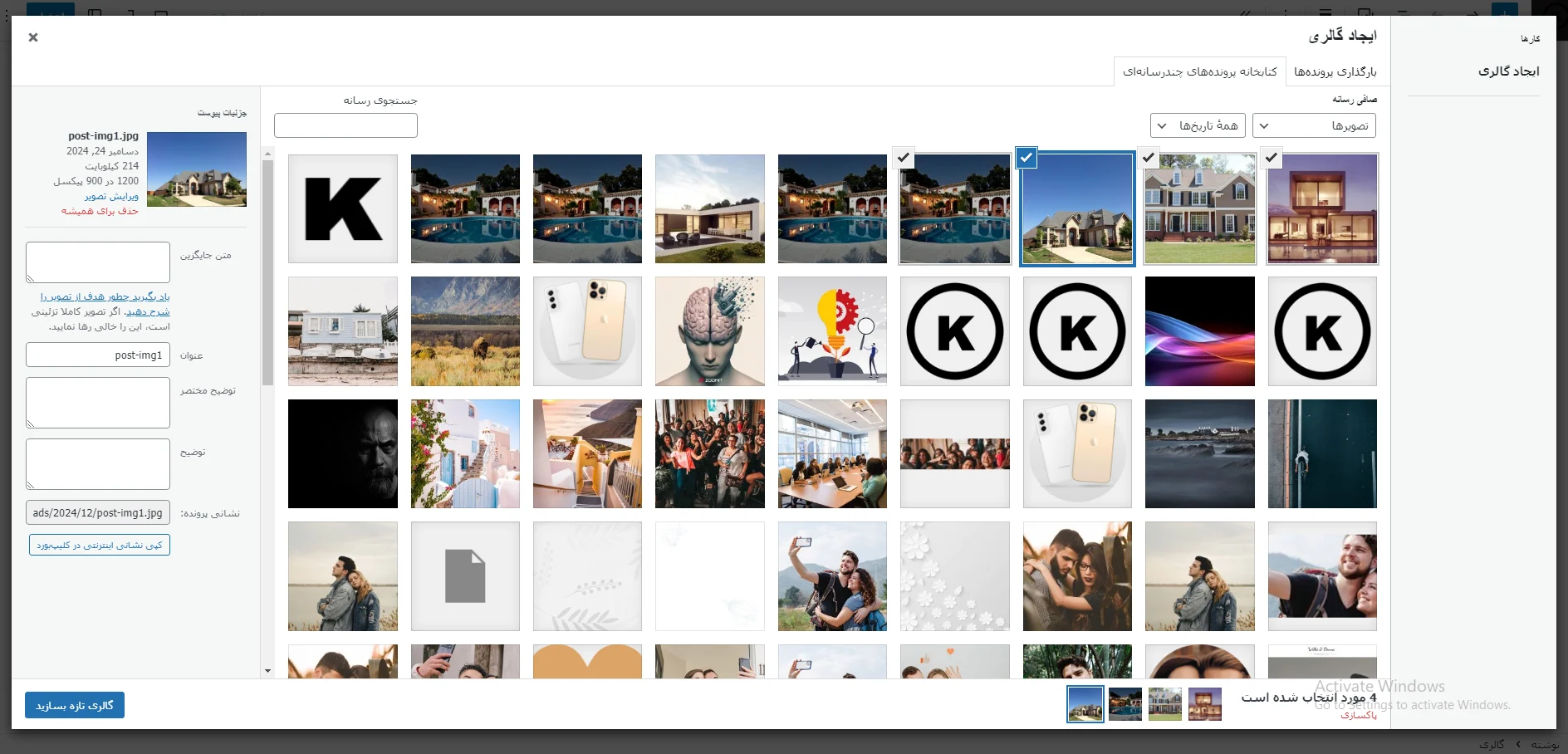Pick the dark bearded man portrait thumbnail

pyautogui.click(x=343, y=453)
